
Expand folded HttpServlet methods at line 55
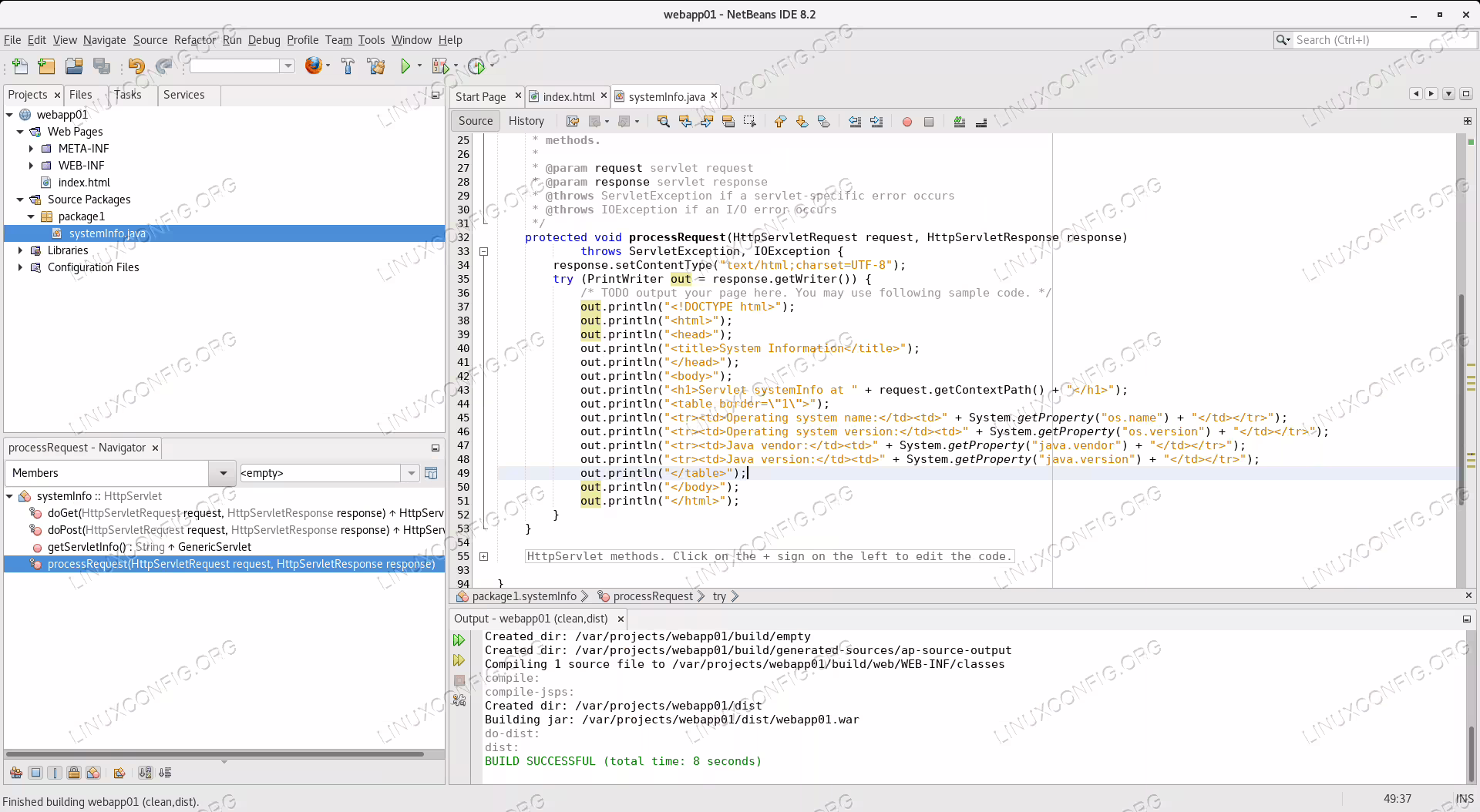[x=483, y=556]
